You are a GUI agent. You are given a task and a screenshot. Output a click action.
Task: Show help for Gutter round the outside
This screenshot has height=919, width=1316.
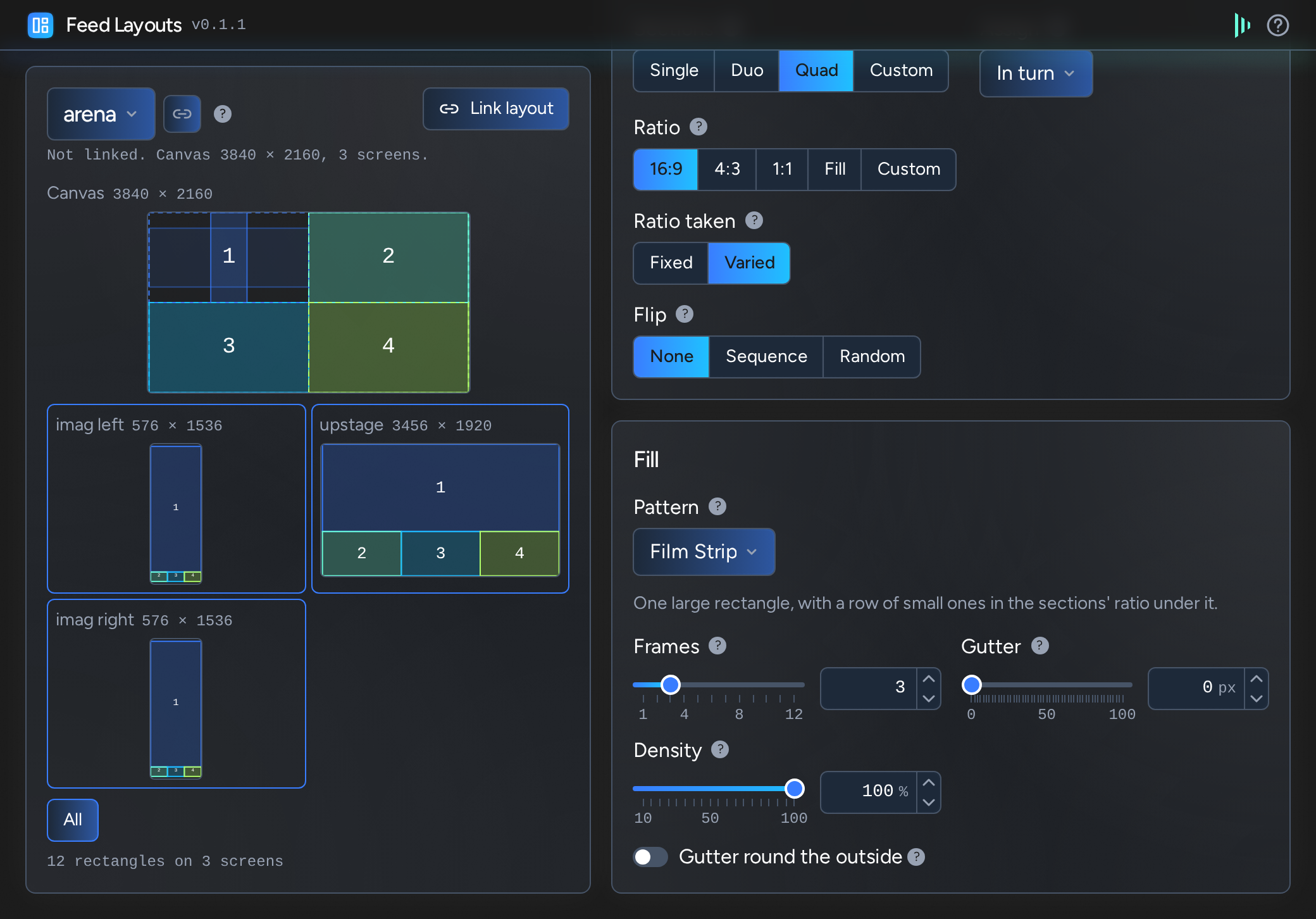point(916,857)
